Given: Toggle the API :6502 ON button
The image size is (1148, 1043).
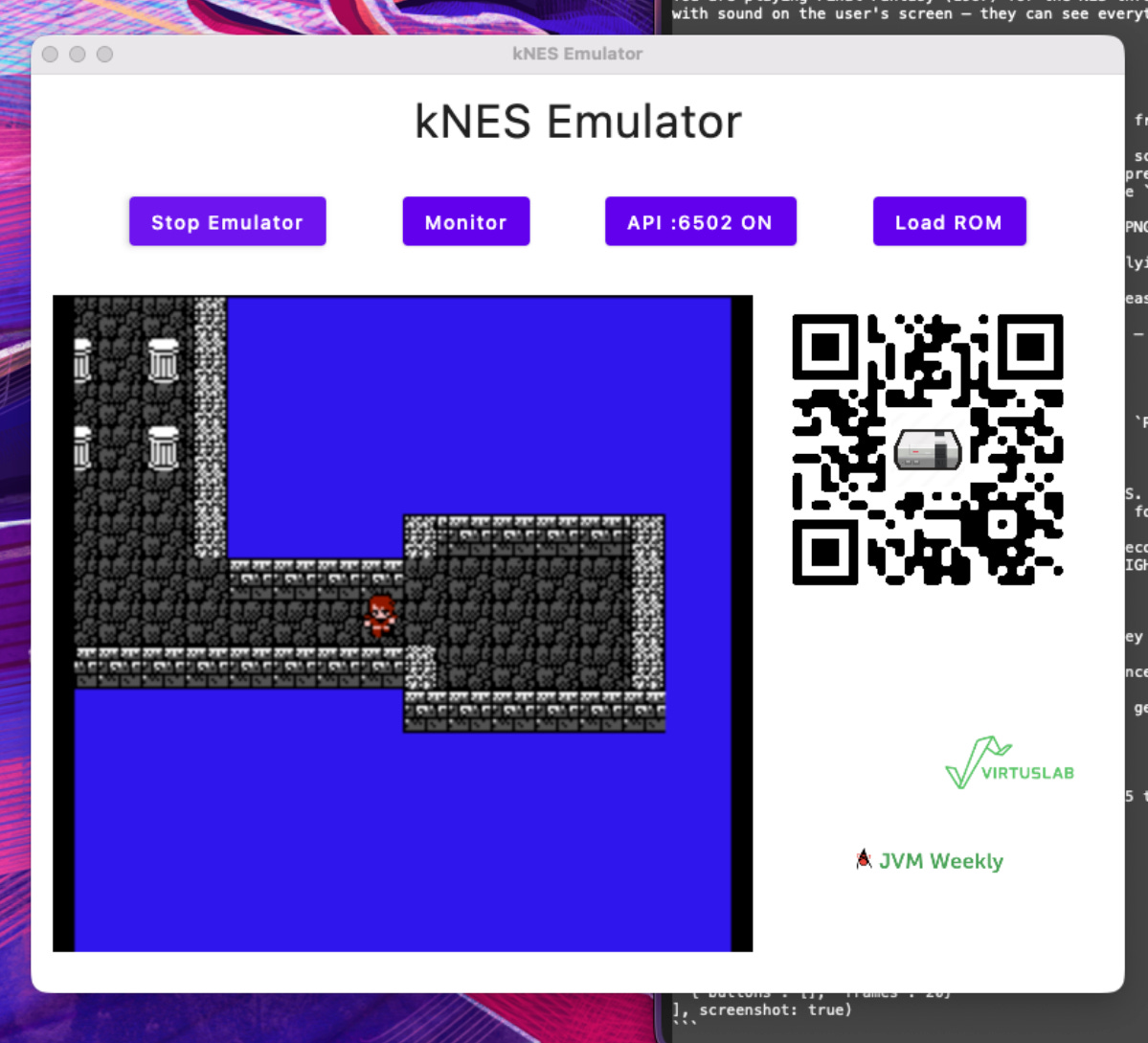Looking at the screenshot, I should coord(700,221).
